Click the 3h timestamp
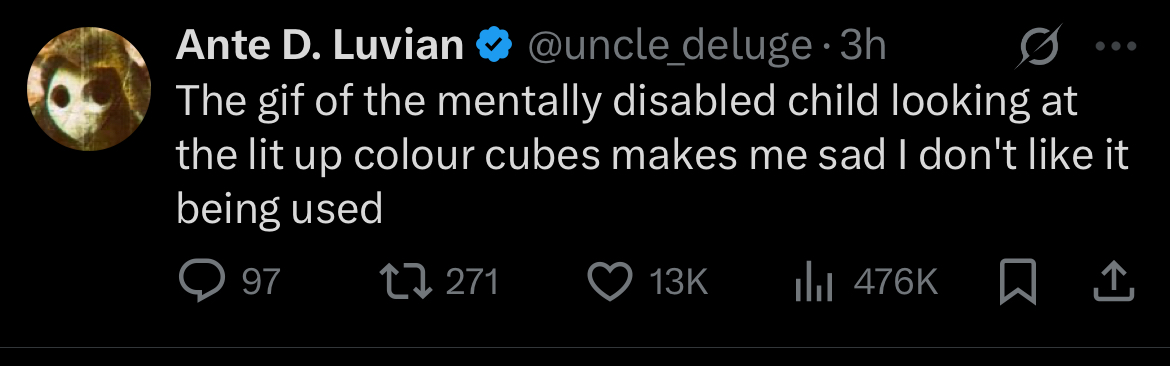 863,46
